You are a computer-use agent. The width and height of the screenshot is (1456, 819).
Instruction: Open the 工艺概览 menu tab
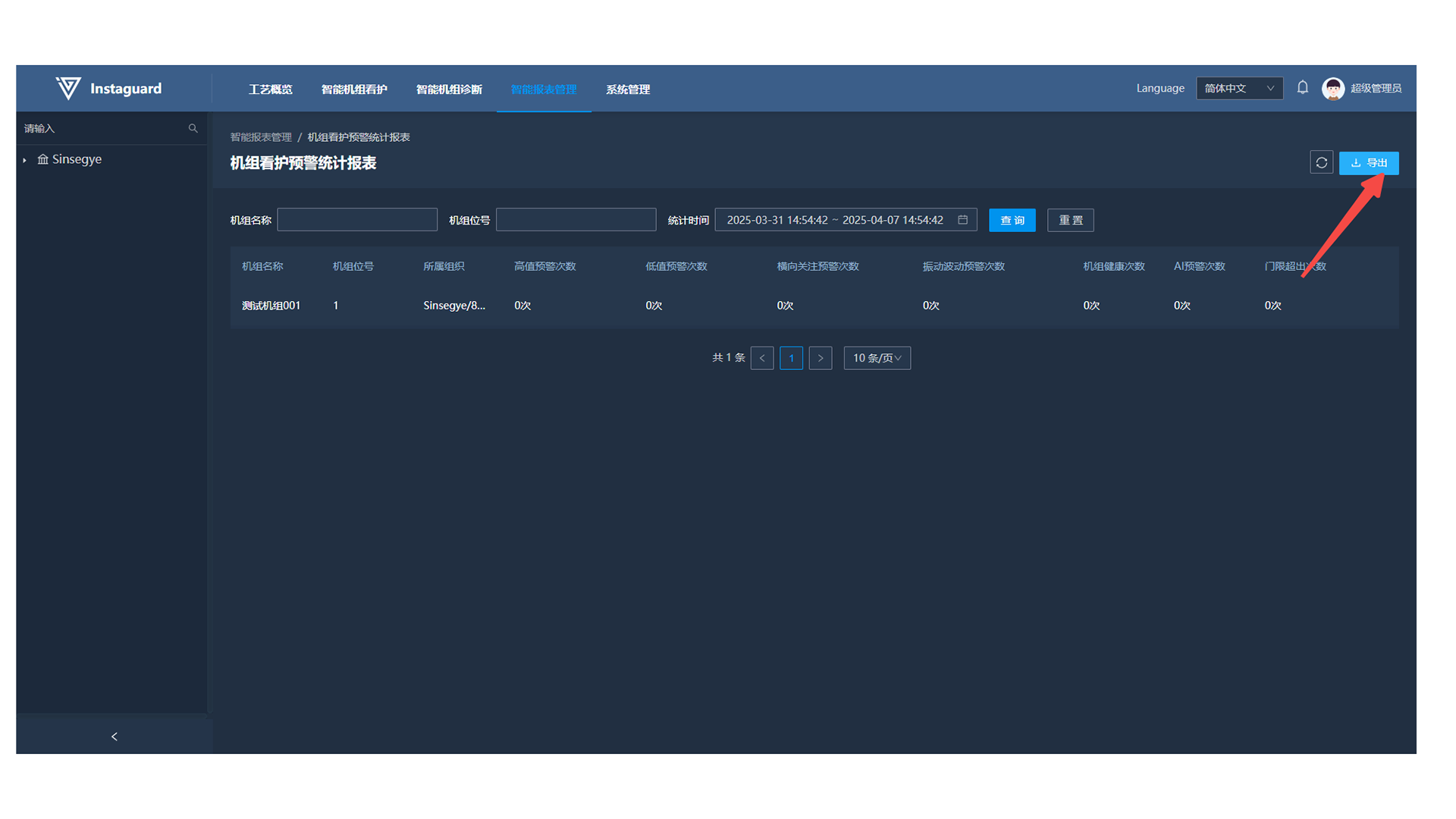[270, 89]
